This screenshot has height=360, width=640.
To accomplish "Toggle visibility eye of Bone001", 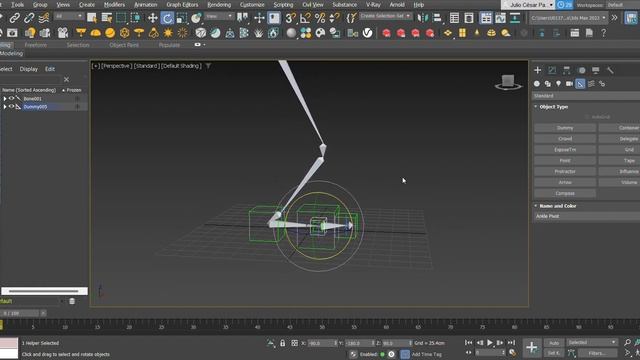I will 11,98.
